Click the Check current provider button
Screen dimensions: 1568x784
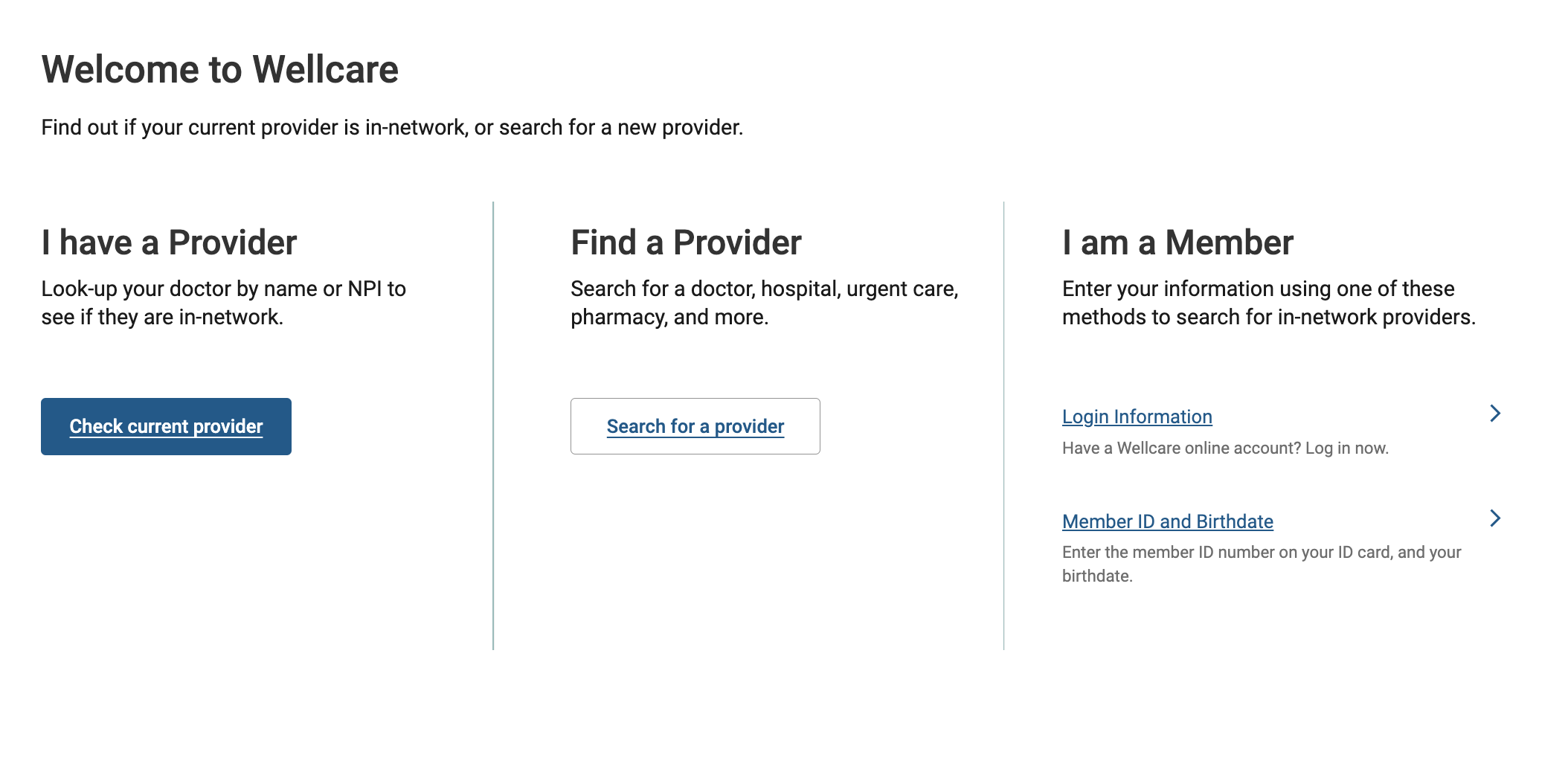166,426
